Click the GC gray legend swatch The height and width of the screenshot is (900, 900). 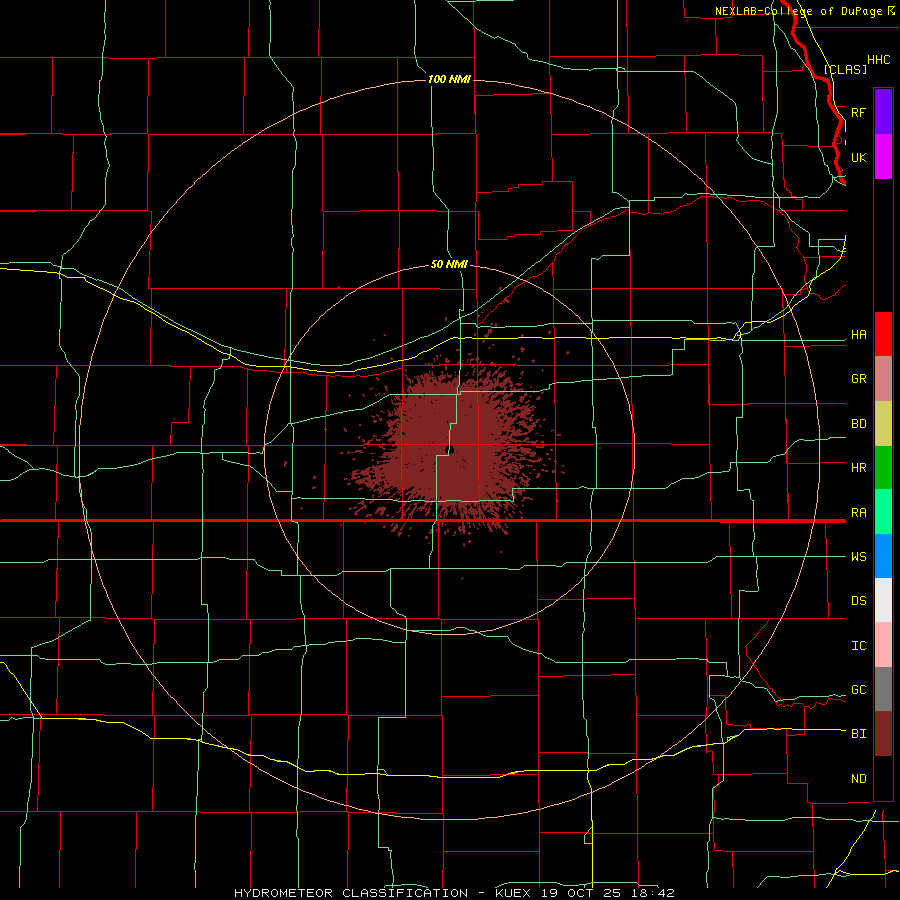(883, 689)
